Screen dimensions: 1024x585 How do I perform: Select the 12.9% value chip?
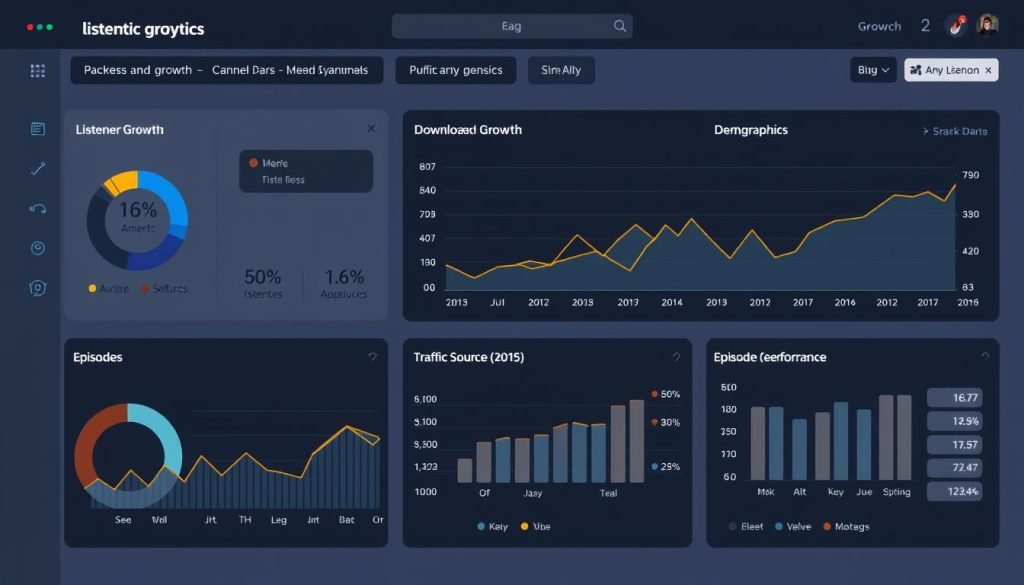[954, 421]
